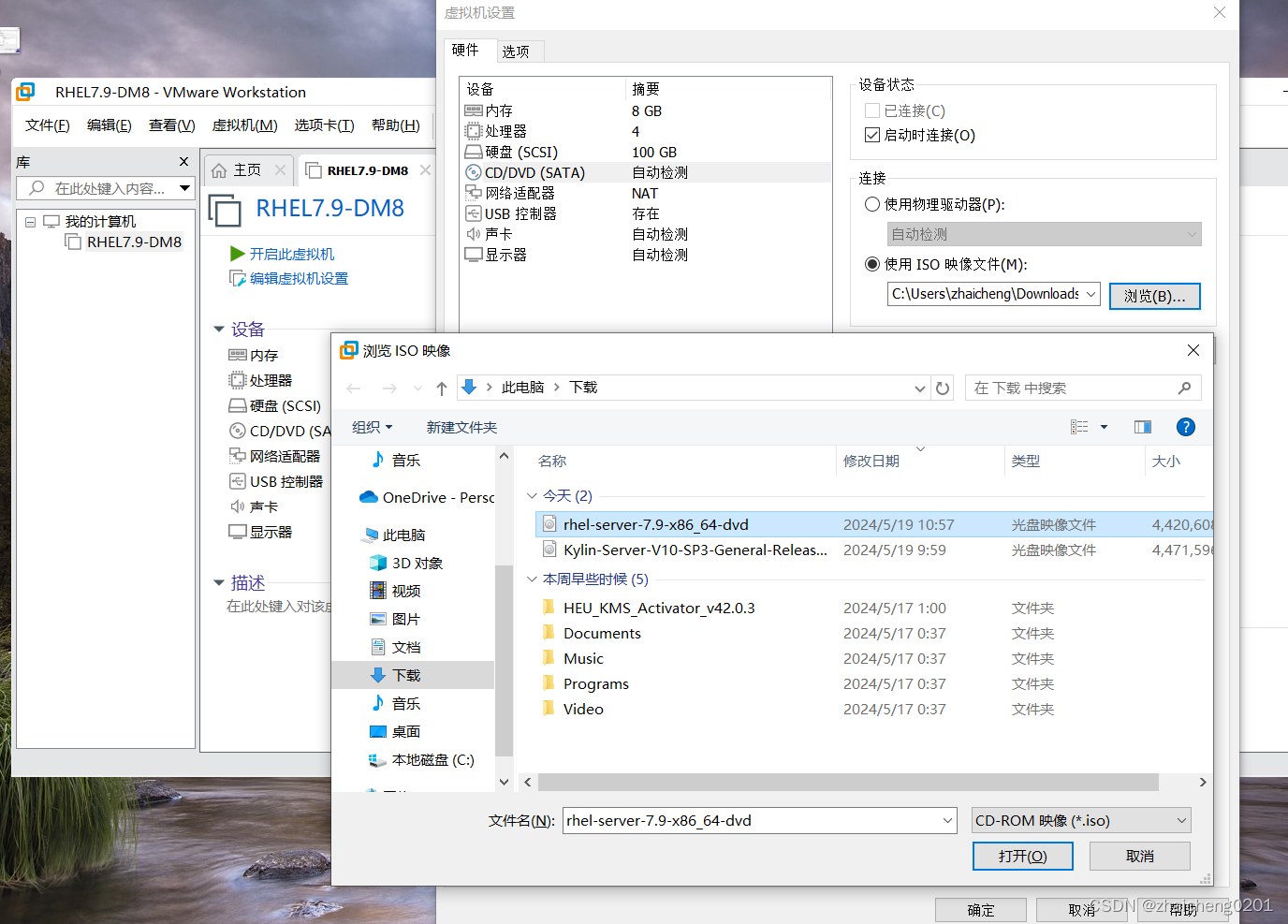Open the library search dropdown arrow
The width and height of the screenshot is (1288, 924).
(x=185, y=188)
